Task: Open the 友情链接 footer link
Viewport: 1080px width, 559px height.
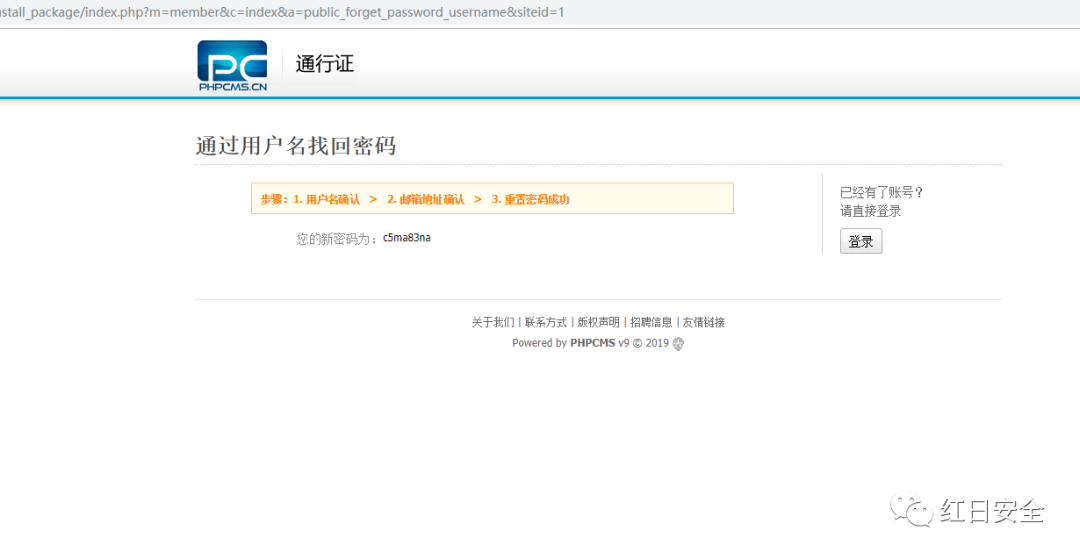Action: pos(704,322)
